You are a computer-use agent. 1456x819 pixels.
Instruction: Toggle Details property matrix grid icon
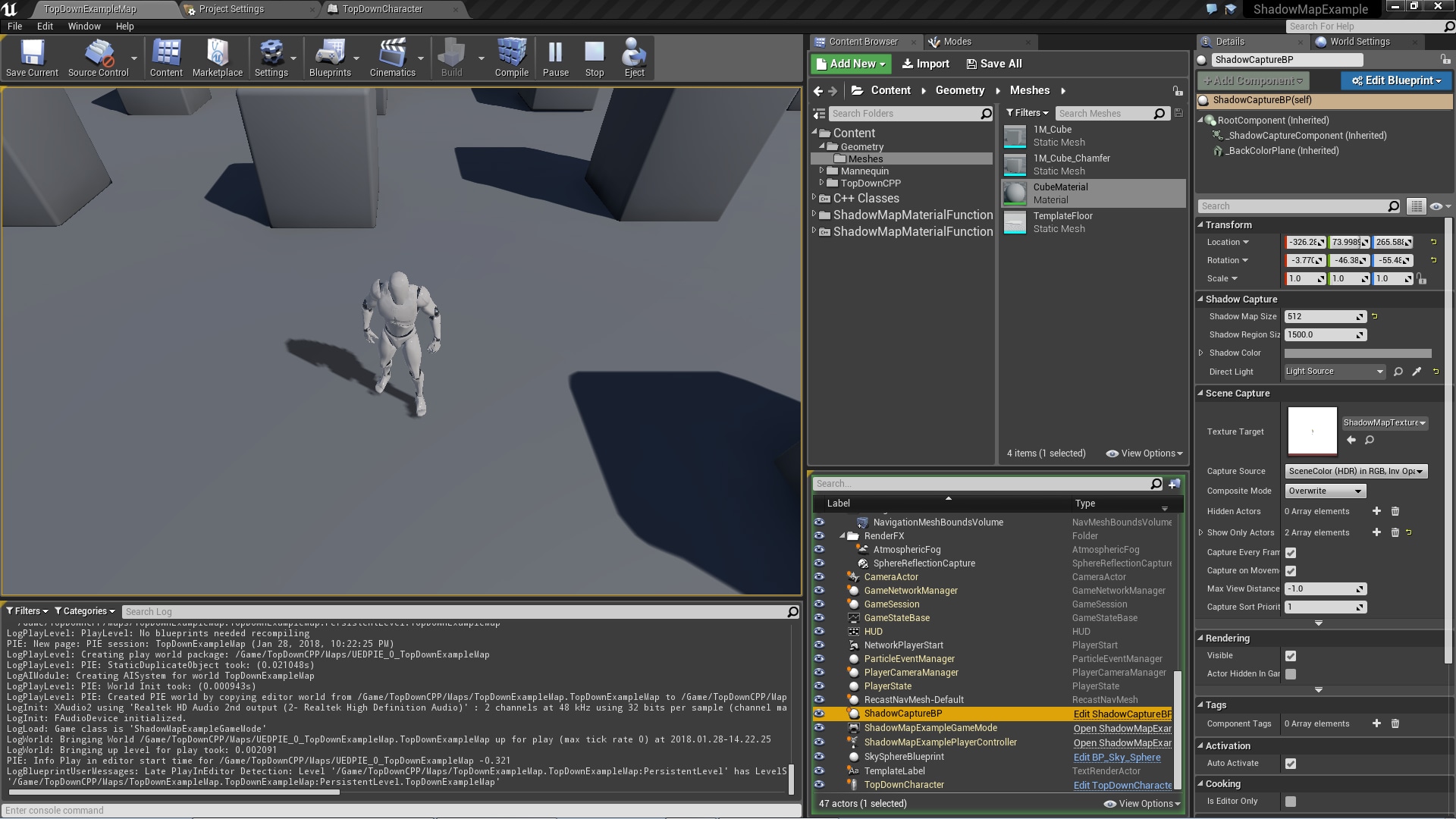(1416, 206)
